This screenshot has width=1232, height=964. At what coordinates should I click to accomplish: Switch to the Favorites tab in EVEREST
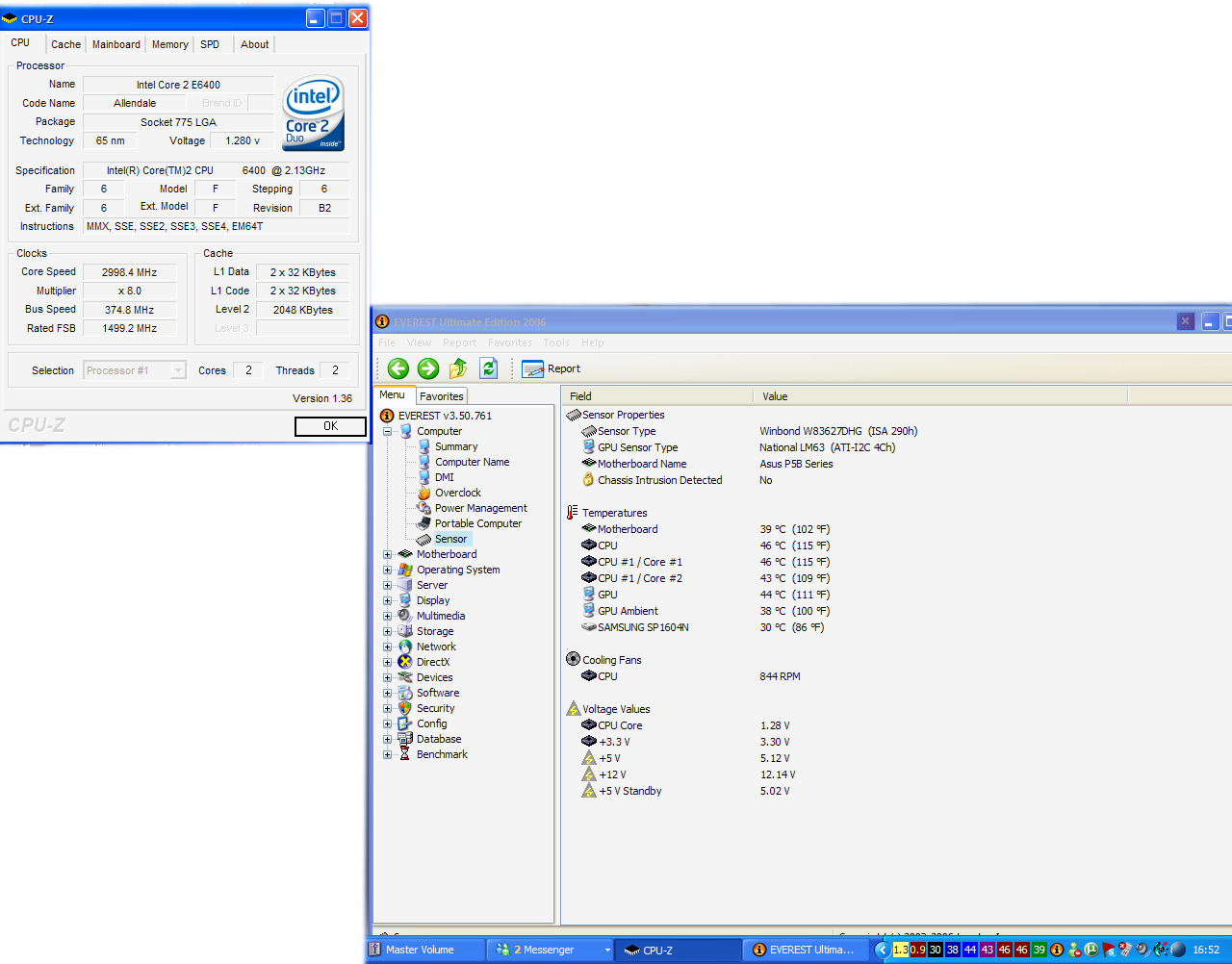point(442,396)
